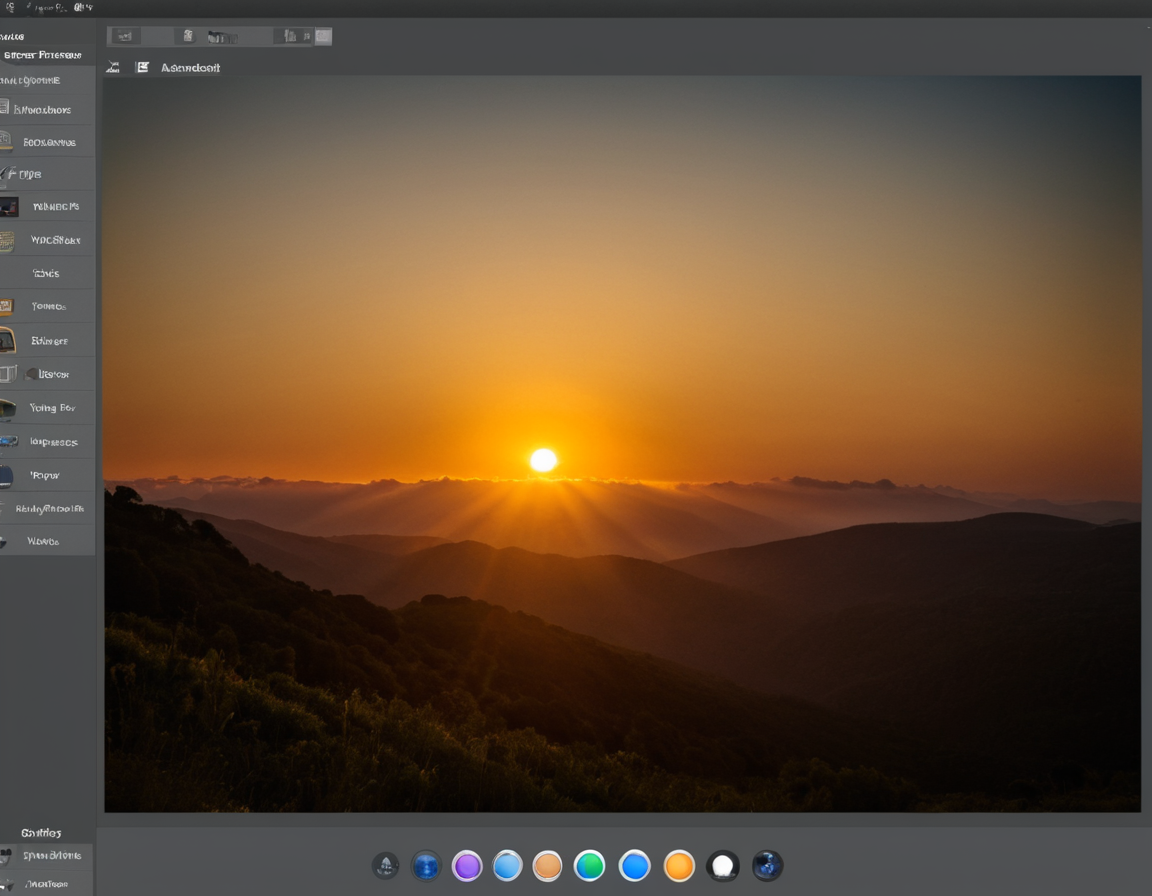This screenshot has width=1152, height=896.
Task: Open the adjustments icon beside the Ascend label
Action: point(141,67)
